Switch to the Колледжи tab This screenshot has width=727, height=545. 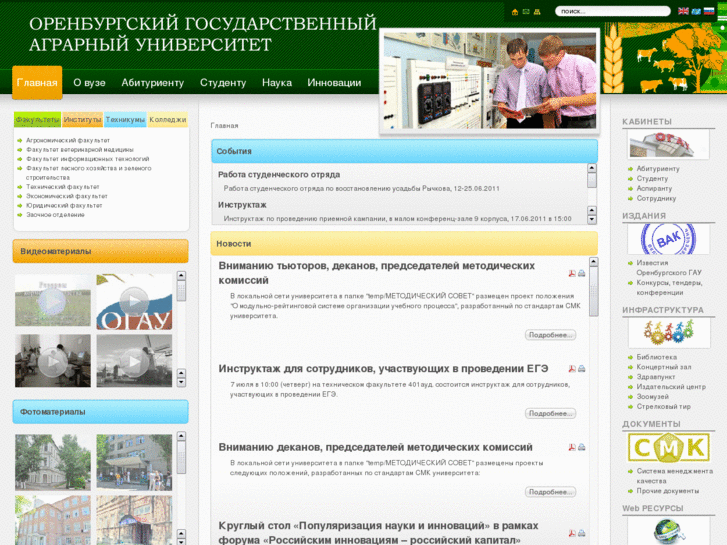pos(168,120)
